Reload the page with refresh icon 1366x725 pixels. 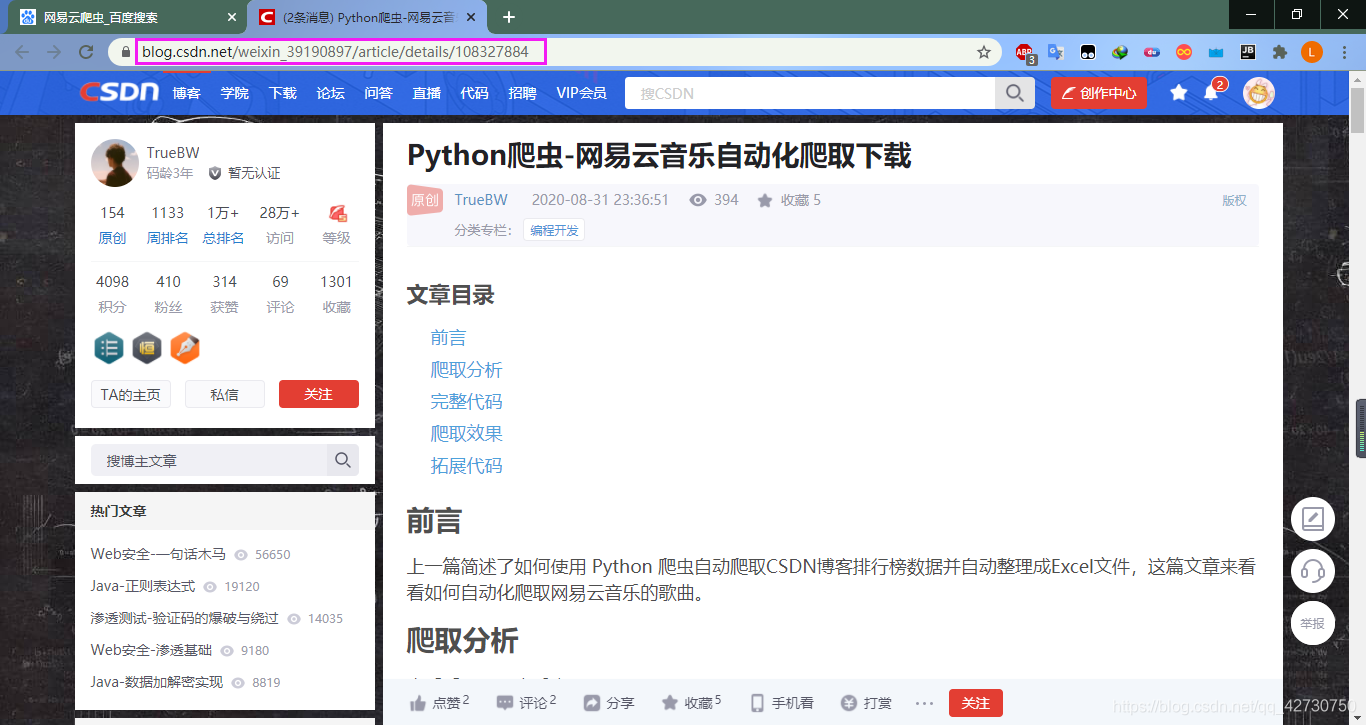point(86,52)
